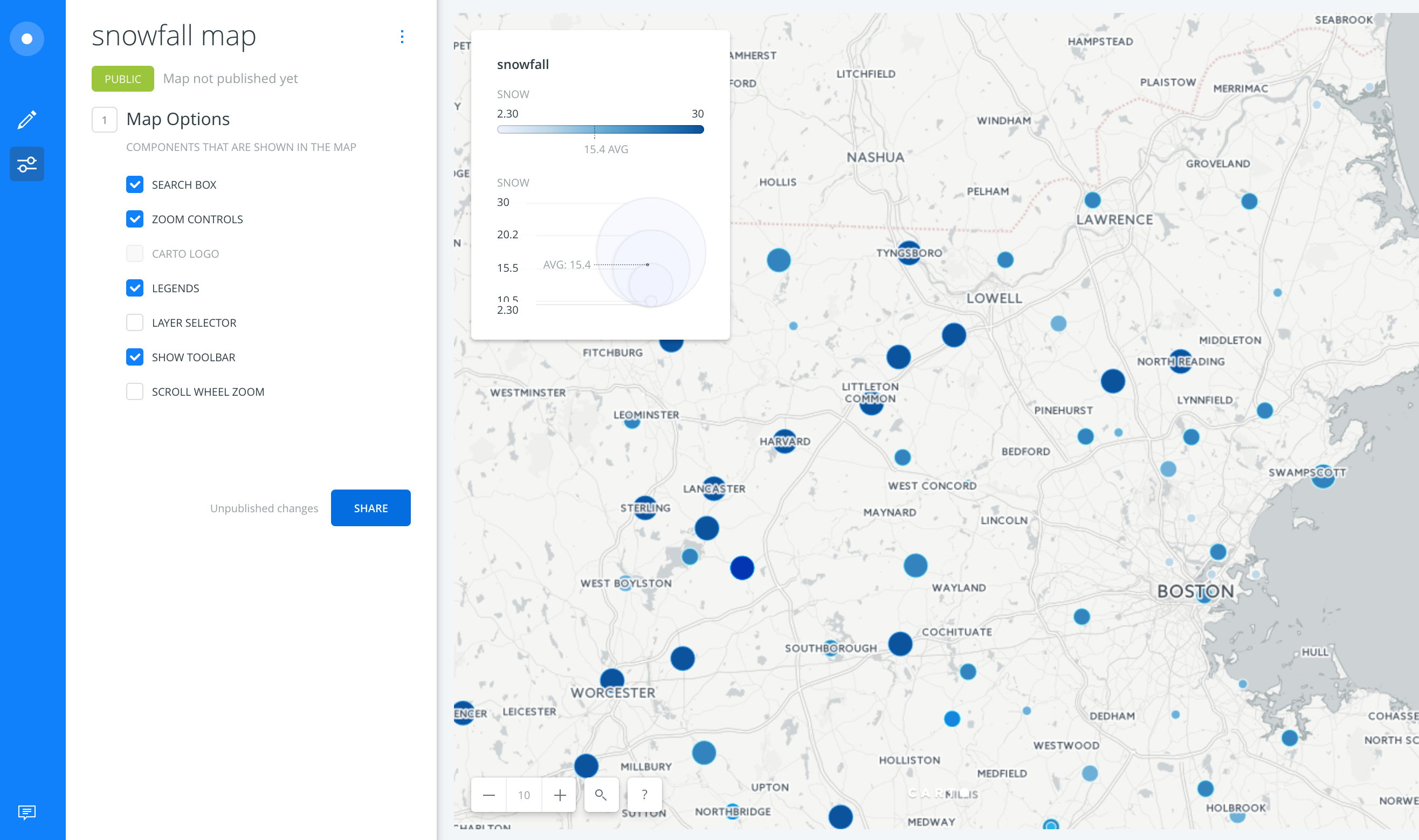Screen dimensions: 1419x840
Task: Open the feedback chat icon
Action: click(26, 813)
